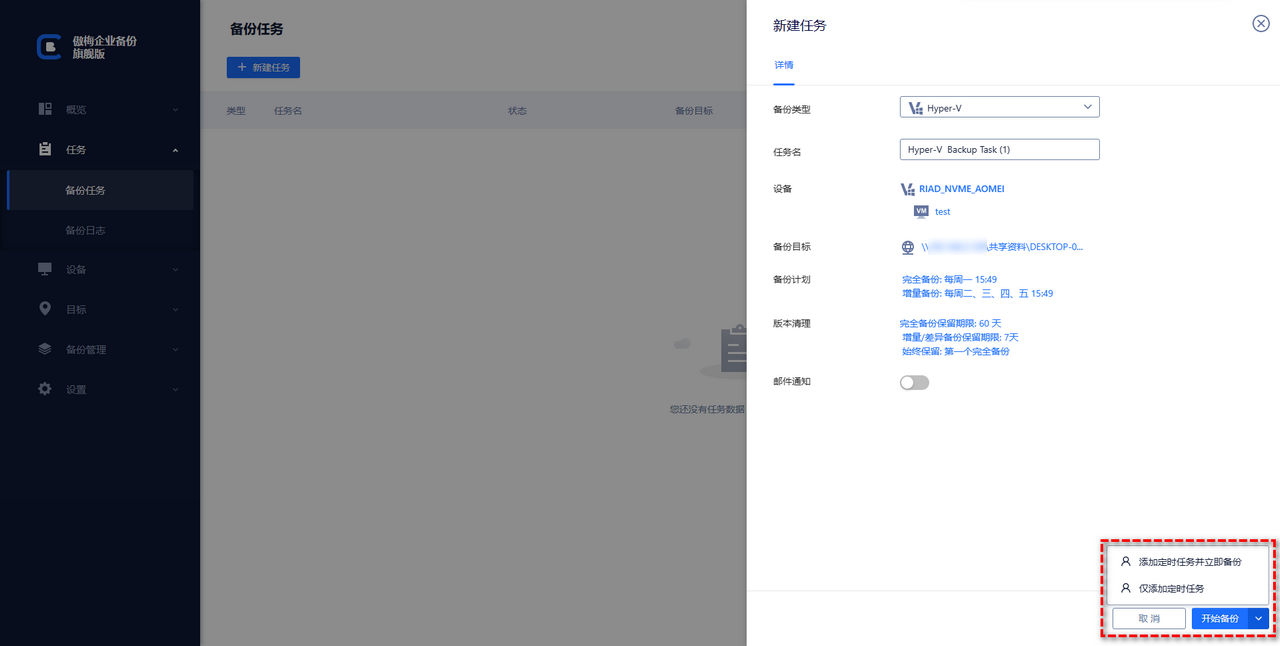Open the 备份类型 Hyper-V dropdown
1280x646 pixels.
(x=1000, y=107)
